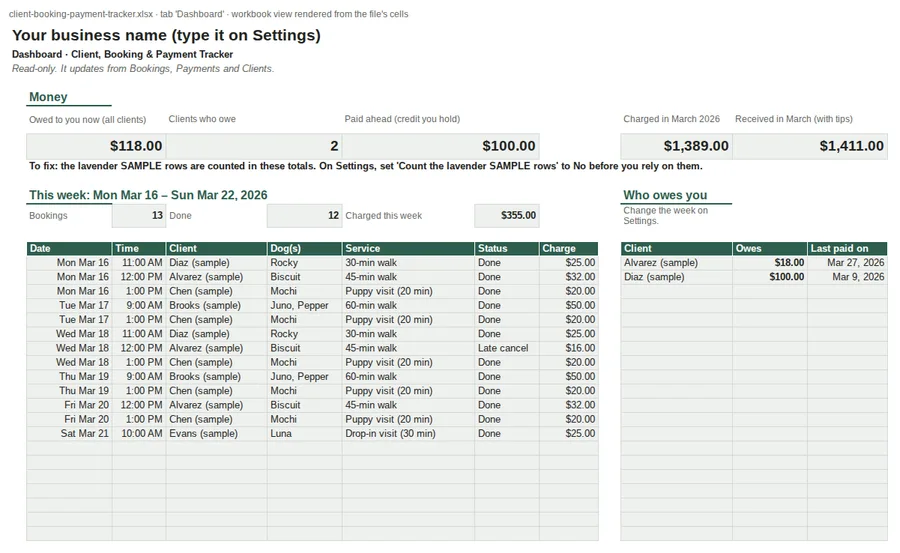Click the 'Last paid on' column header
The image size is (900, 553).
click(847, 249)
